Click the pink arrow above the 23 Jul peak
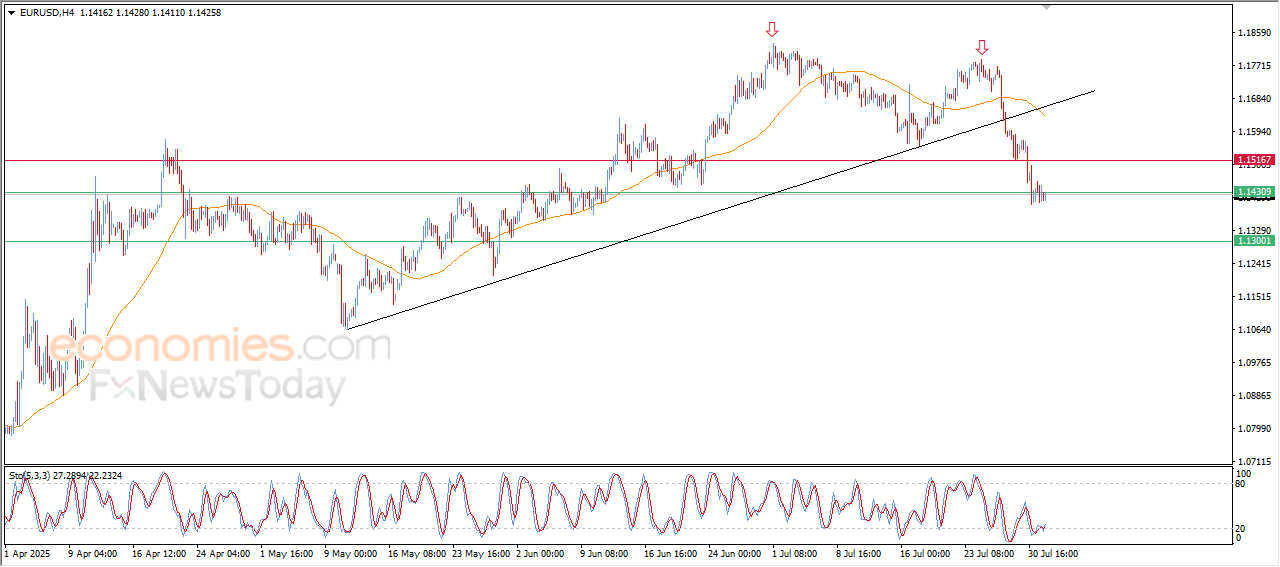Screen dimensions: 1280x567 982,47
